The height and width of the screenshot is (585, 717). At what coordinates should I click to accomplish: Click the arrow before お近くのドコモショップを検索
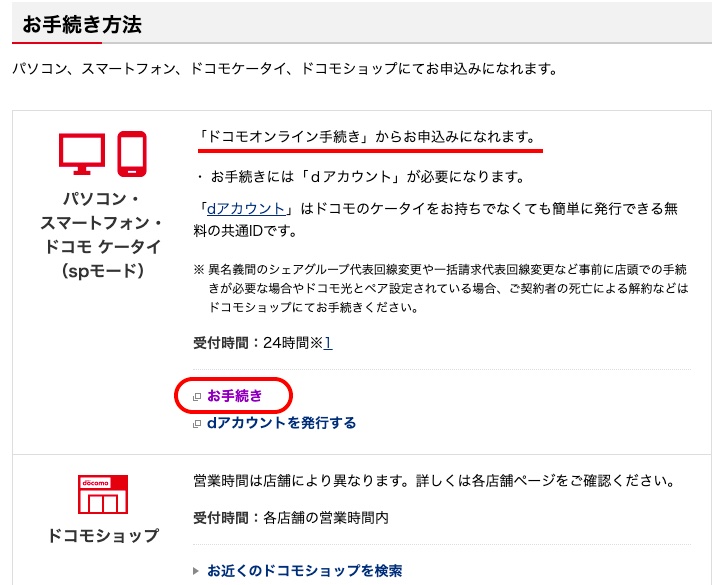(x=196, y=570)
